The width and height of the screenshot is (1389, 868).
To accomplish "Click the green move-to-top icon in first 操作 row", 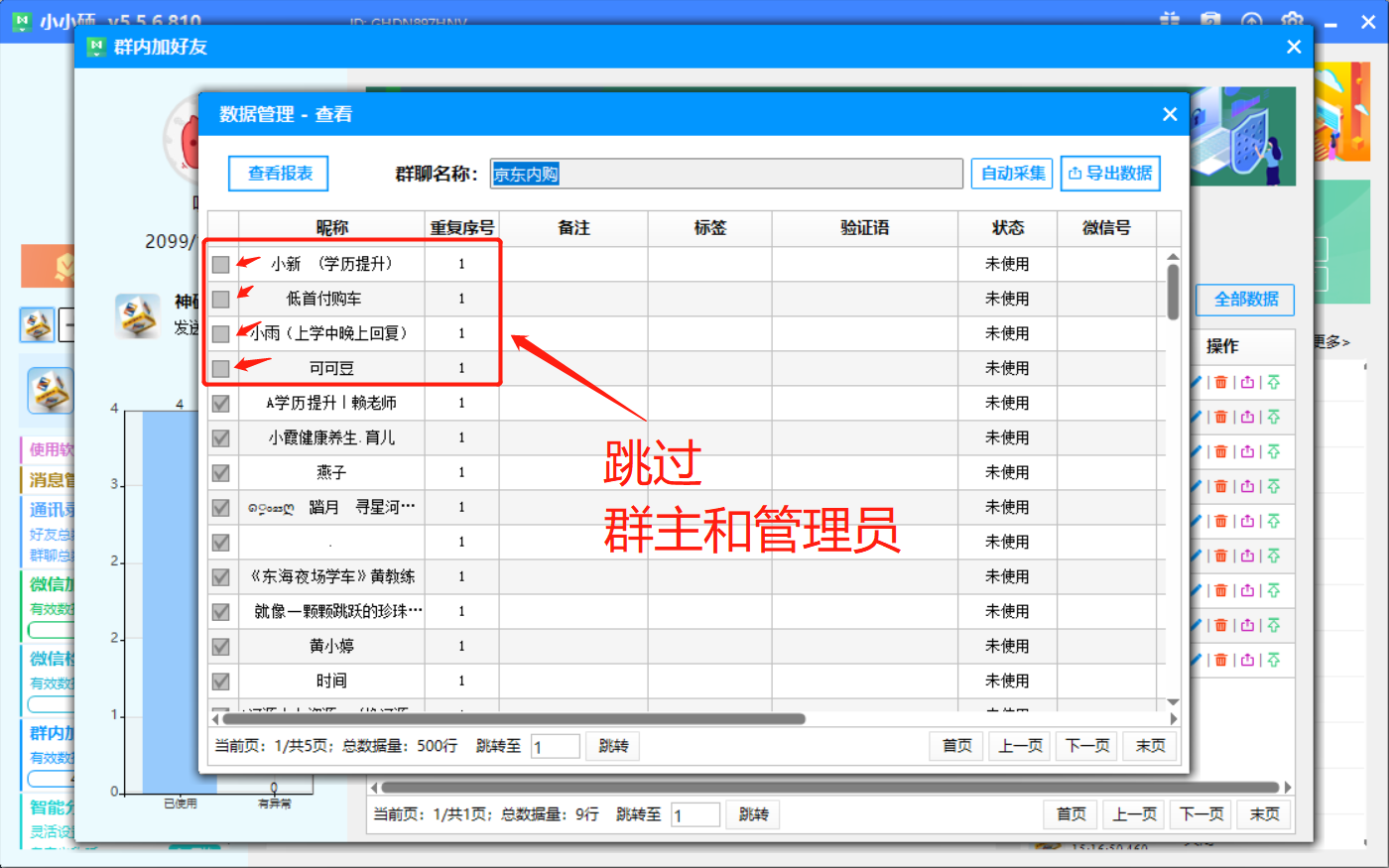I will tap(1274, 383).
